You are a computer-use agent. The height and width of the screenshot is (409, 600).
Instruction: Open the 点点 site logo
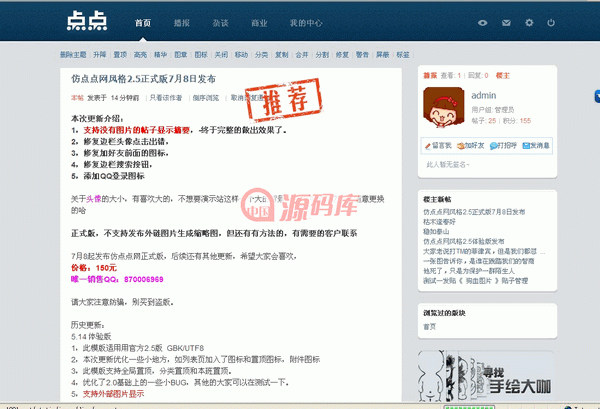pos(87,21)
